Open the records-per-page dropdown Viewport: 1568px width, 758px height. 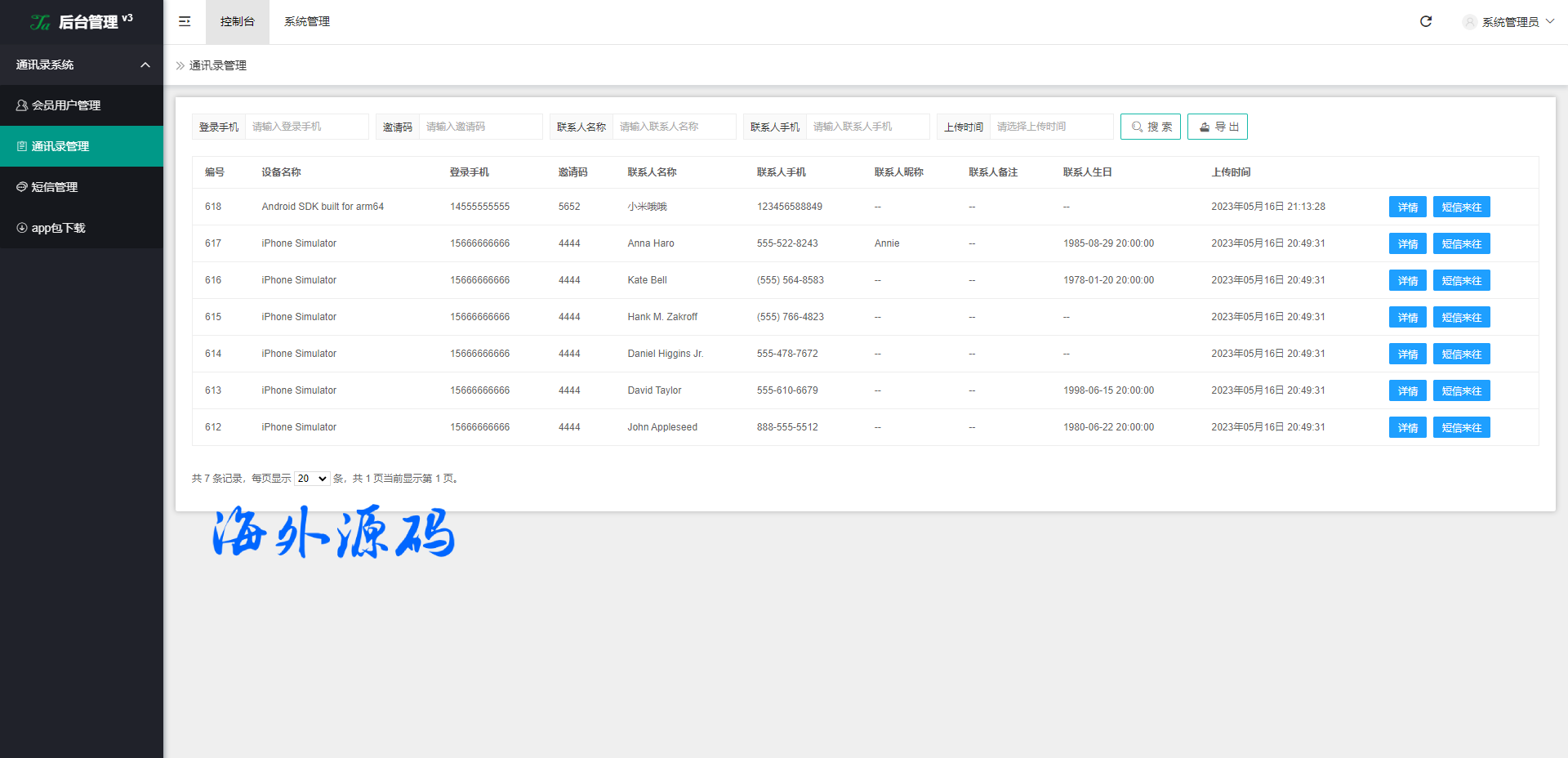(x=312, y=479)
